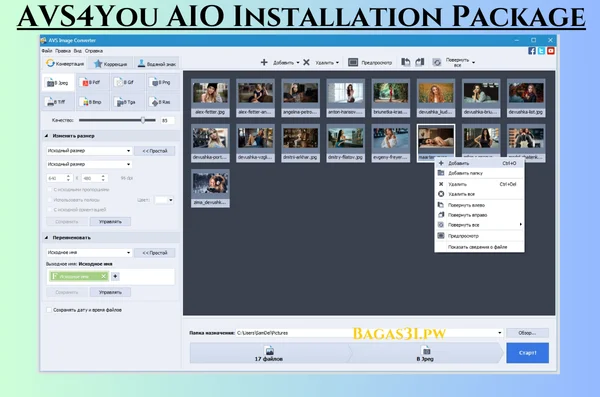The height and width of the screenshot is (397, 600).
Task: Open the Facebook icon link
Action: point(532,51)
